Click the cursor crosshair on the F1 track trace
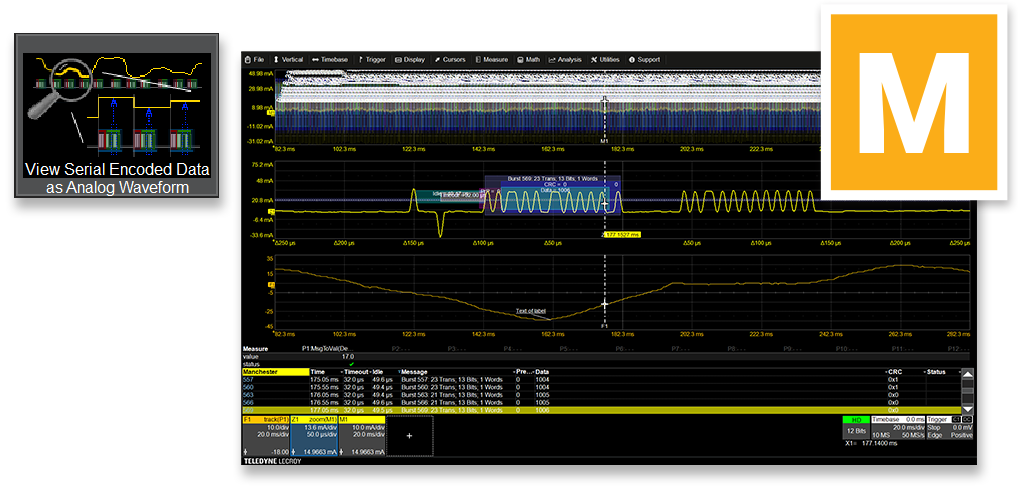Image resolution: width=1028 pixels, height=500 pixels. point(605,304)
